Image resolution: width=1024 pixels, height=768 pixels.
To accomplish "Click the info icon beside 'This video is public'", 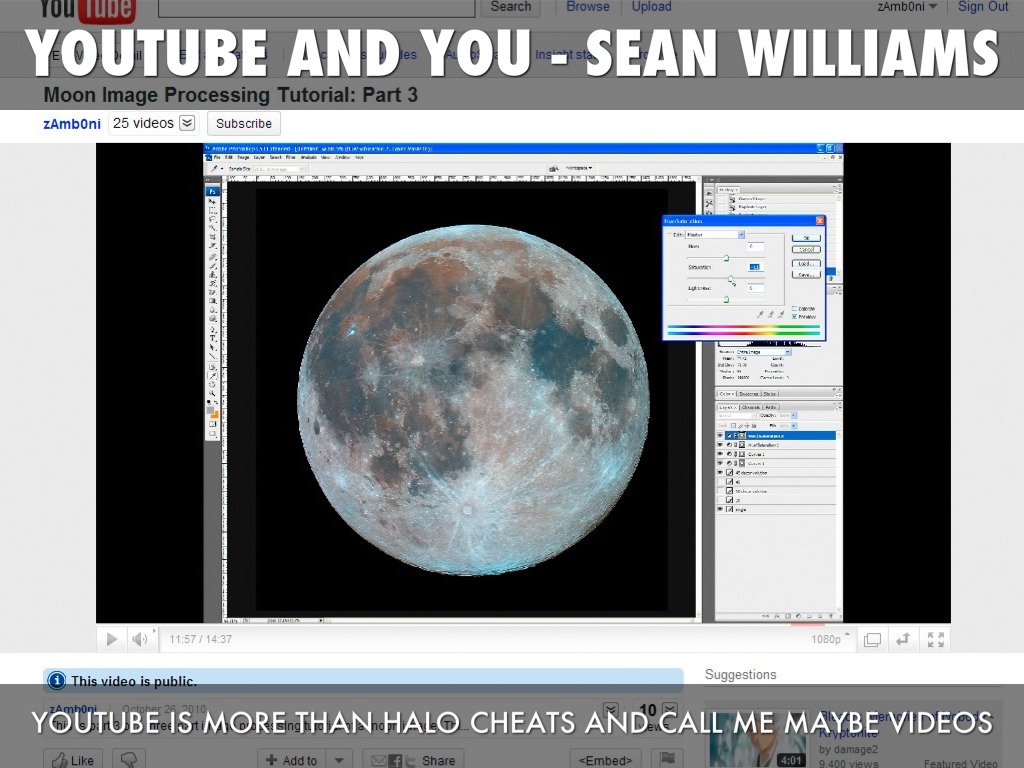I will [x=57, y=681].
